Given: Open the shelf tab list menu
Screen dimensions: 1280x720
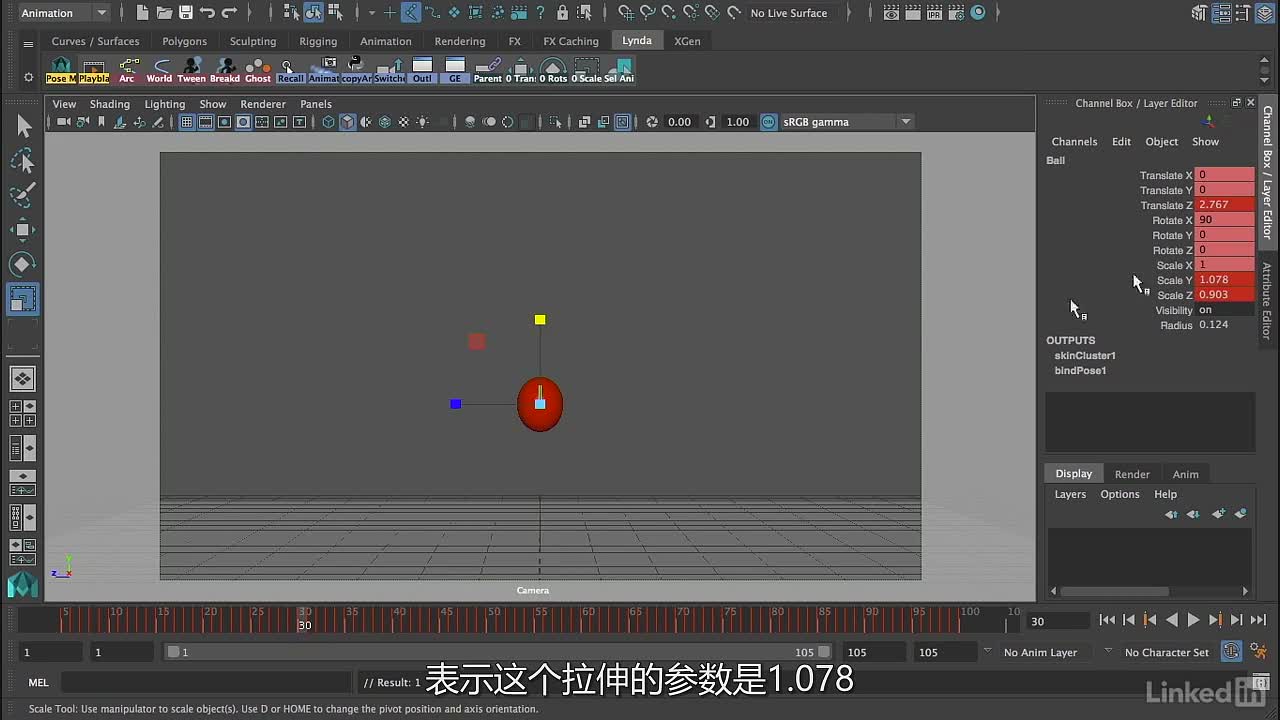Looking at the screenshot, I should (x=28, y=42).
